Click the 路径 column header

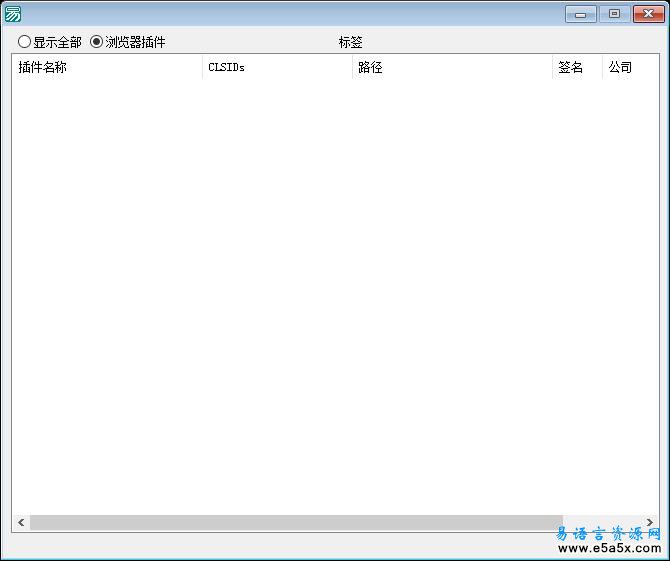point(452,67)
